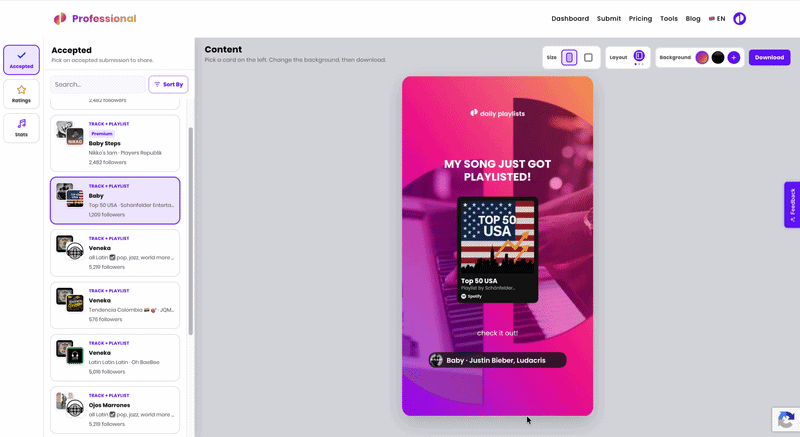The image size is (800, 437).
Task: Click the artist avatar beside Baby - Justin Bieber
Action: pyautogui.click(x=436, y=360)
